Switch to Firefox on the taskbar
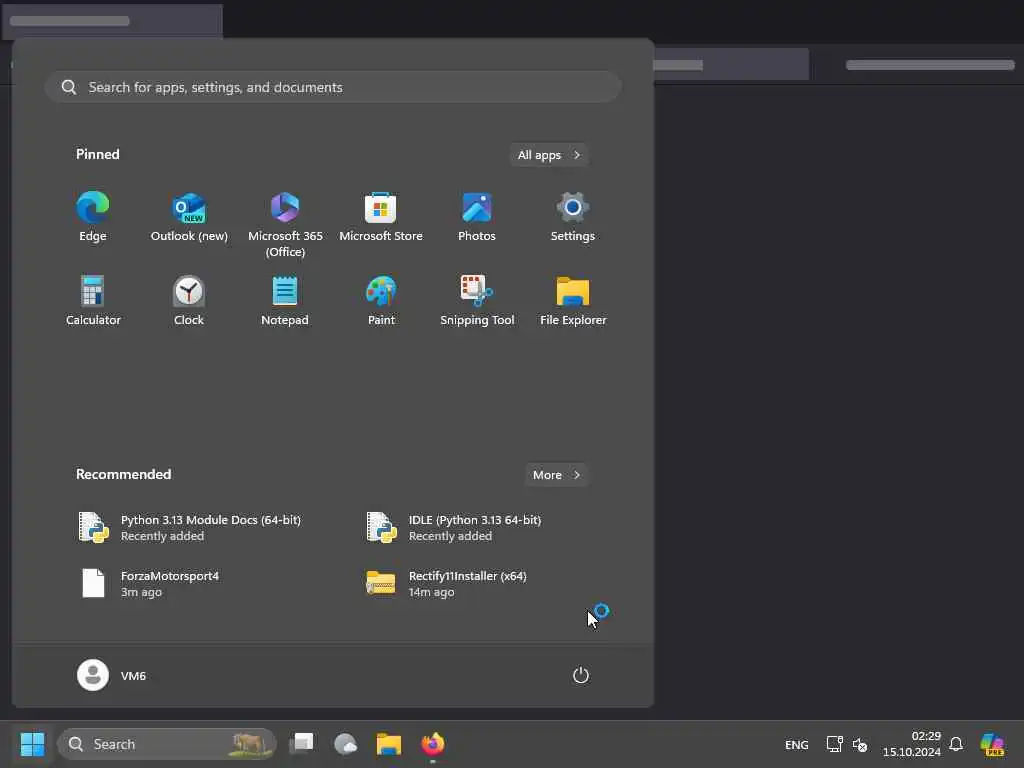 pos(432,744)
